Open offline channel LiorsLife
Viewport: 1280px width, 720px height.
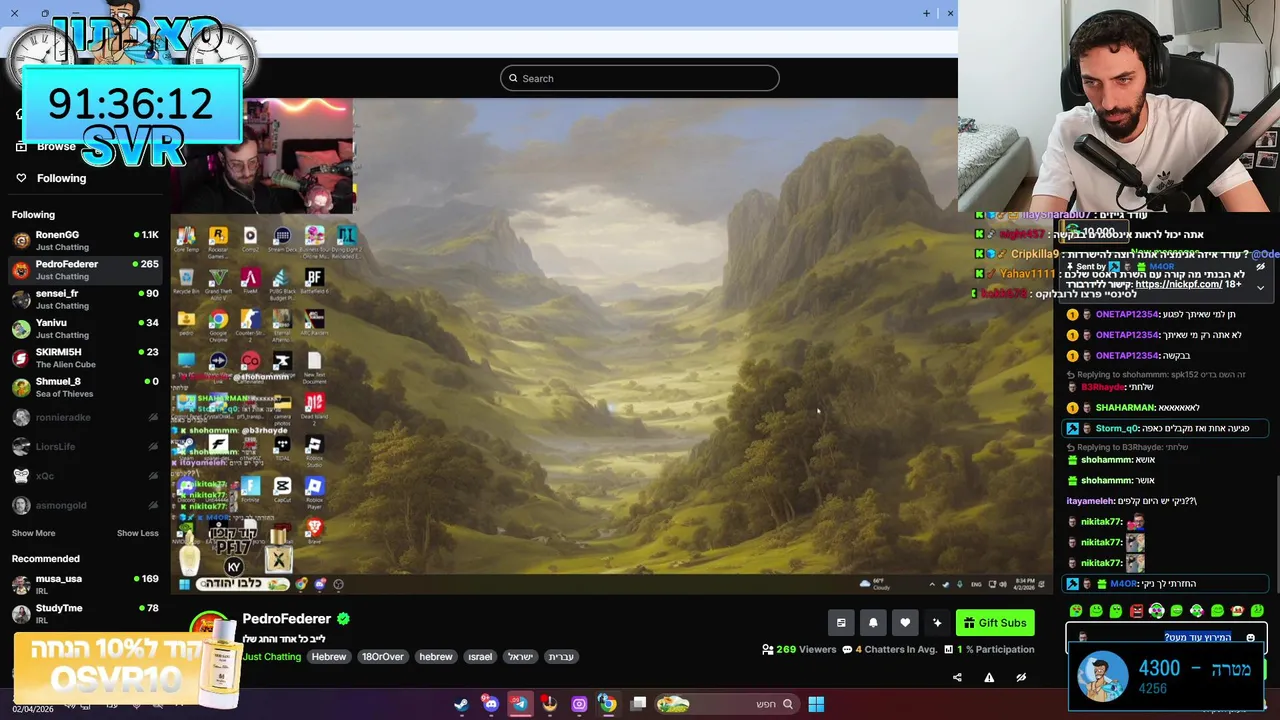pos(85,446)
